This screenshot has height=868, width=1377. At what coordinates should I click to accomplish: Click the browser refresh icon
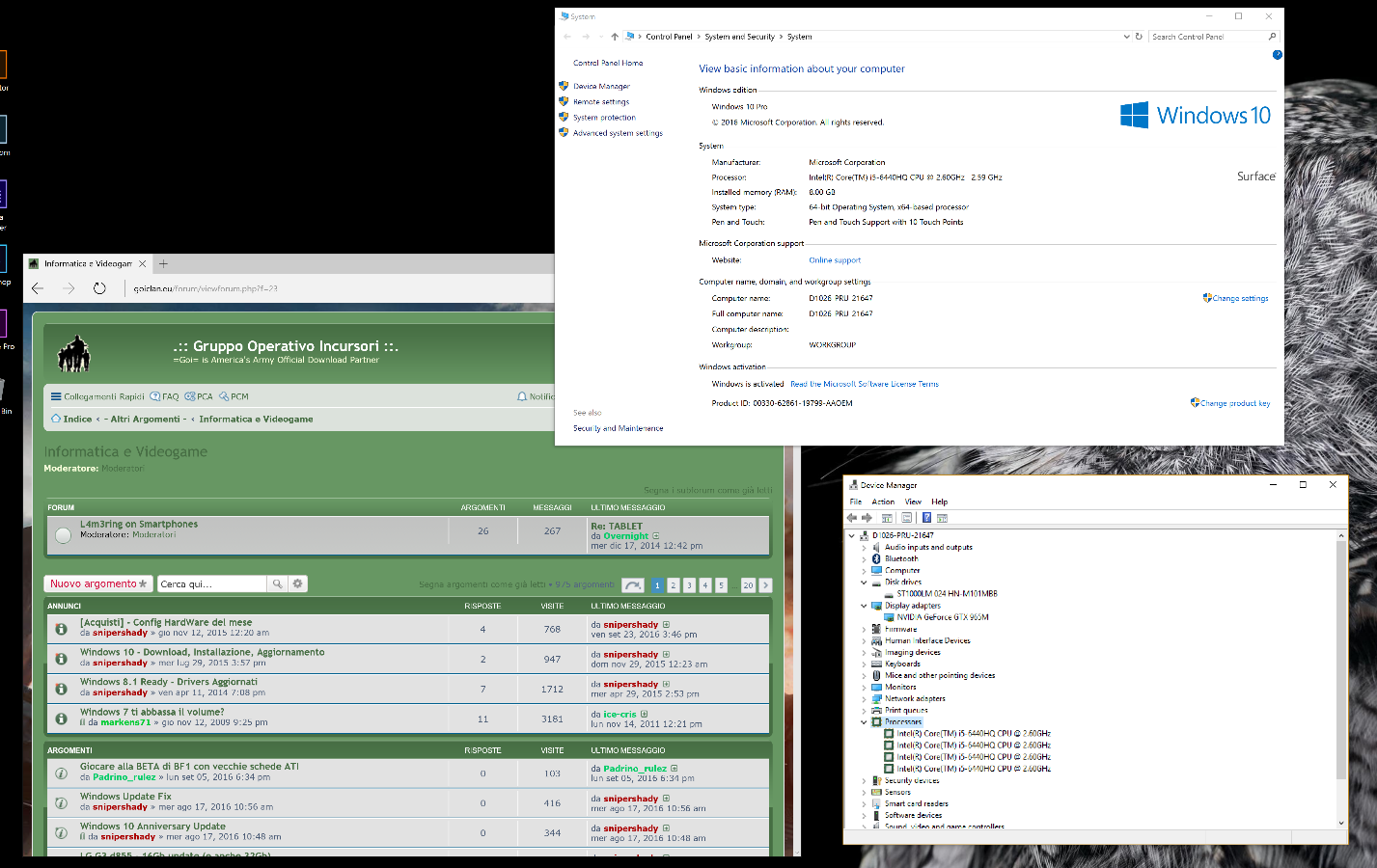click(99, 288)
